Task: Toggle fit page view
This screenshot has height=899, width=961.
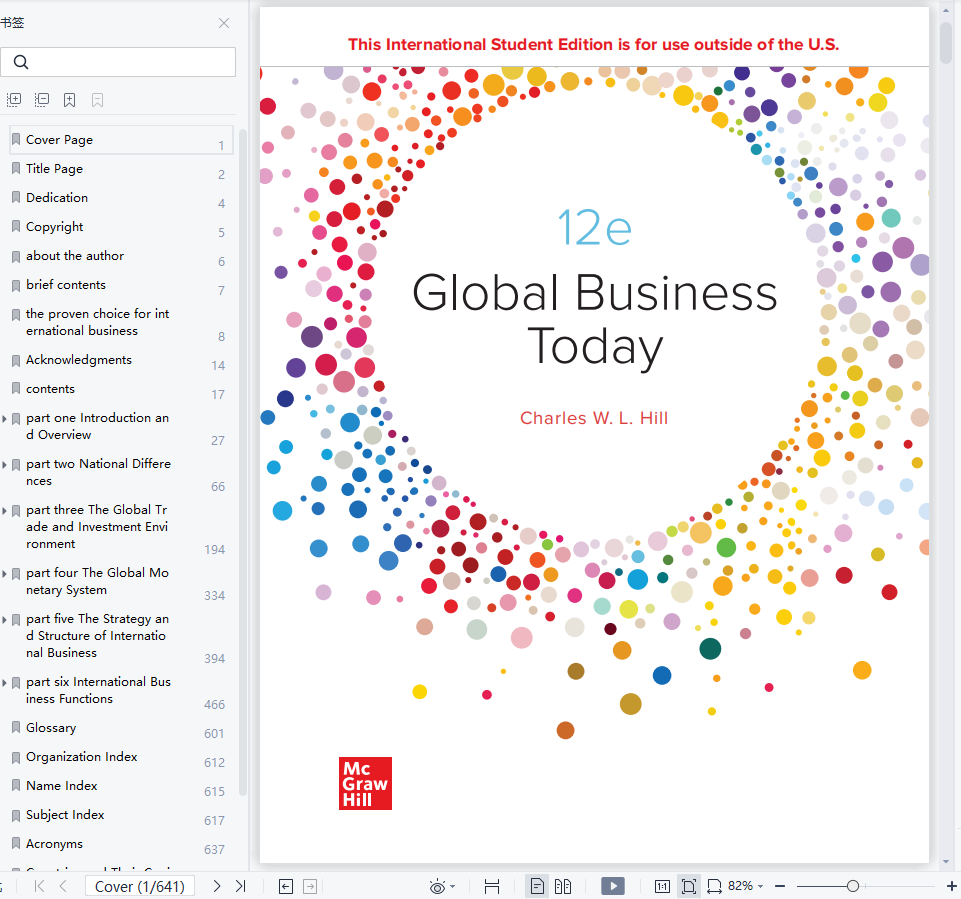Action: [x=688, y=886]
